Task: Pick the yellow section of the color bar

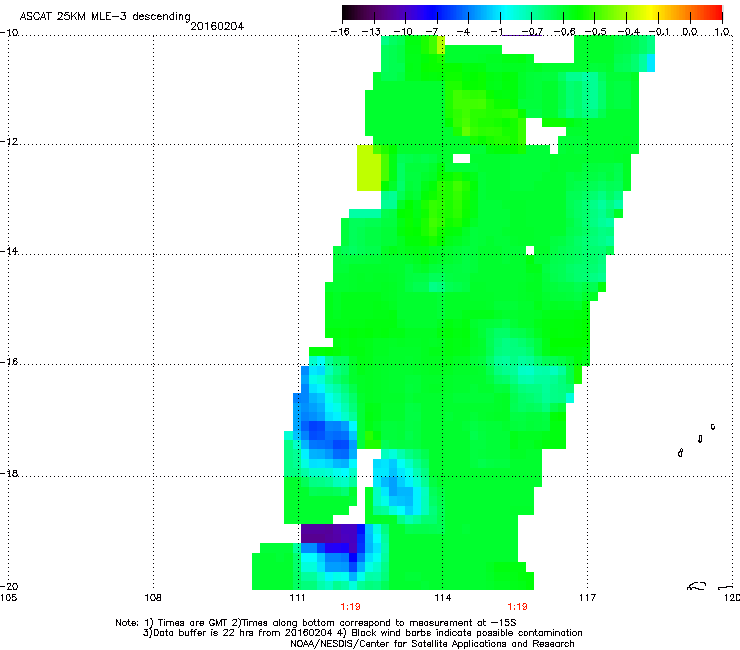Action: pyautogui.click(x=652, y=13)
